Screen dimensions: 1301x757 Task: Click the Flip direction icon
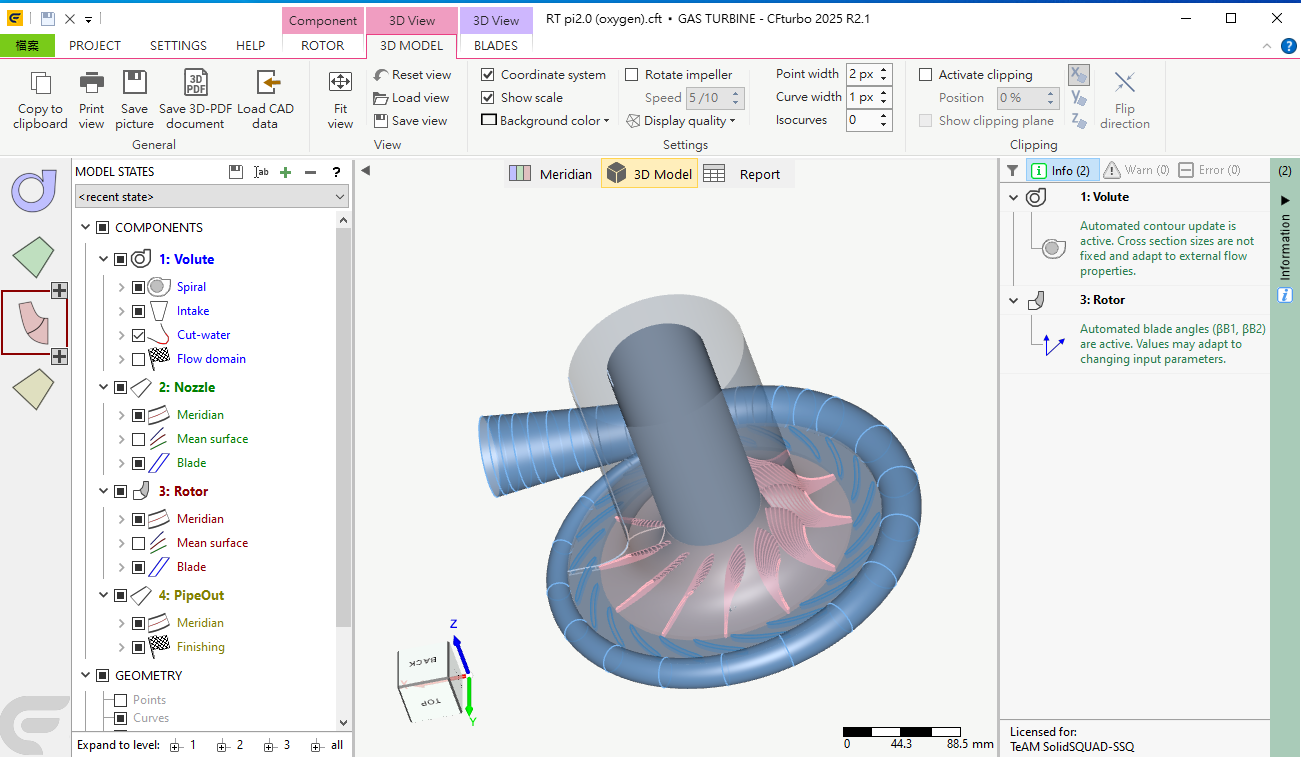1124,84
